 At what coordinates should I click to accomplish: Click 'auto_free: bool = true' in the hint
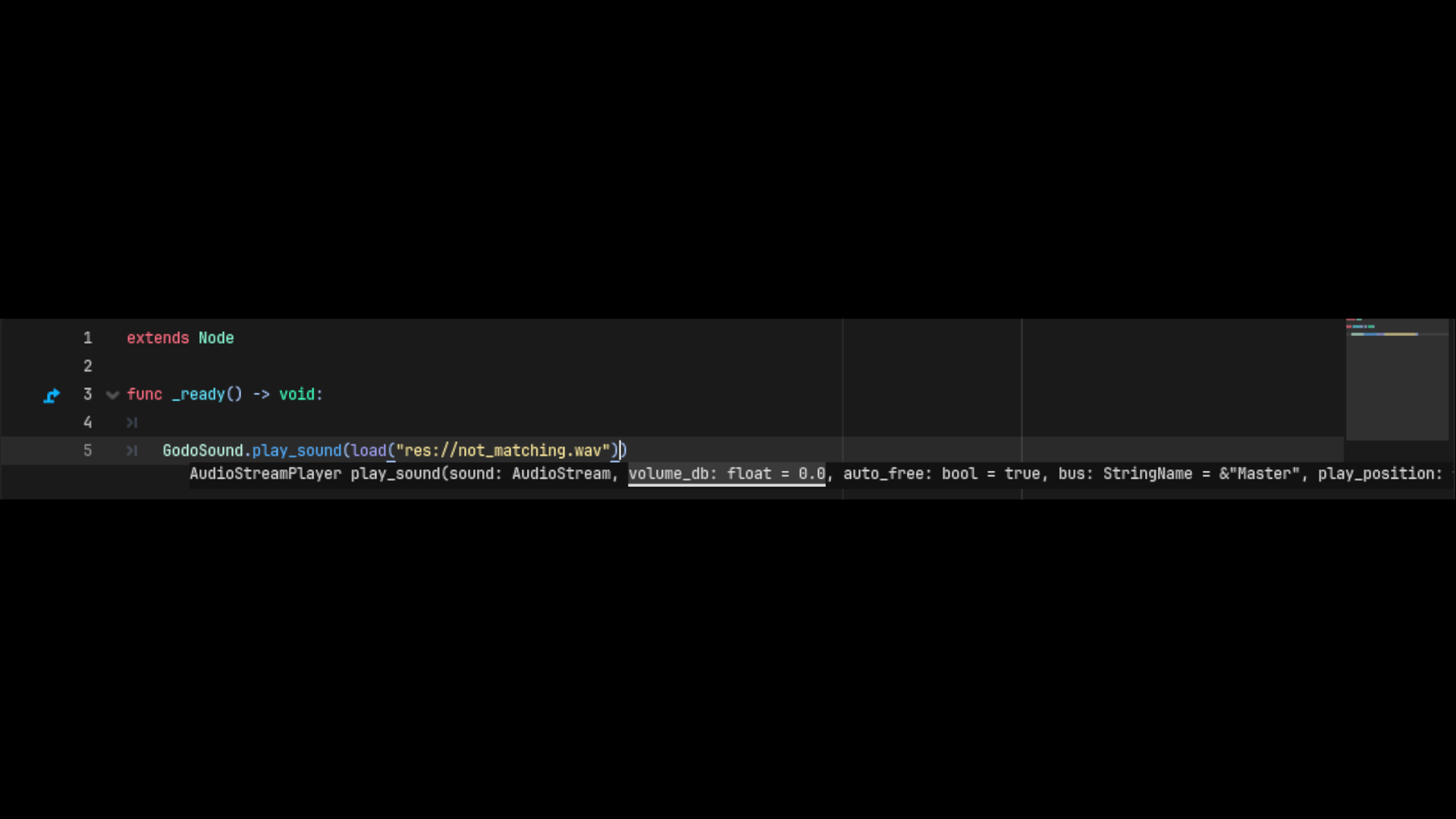[941, 474]
